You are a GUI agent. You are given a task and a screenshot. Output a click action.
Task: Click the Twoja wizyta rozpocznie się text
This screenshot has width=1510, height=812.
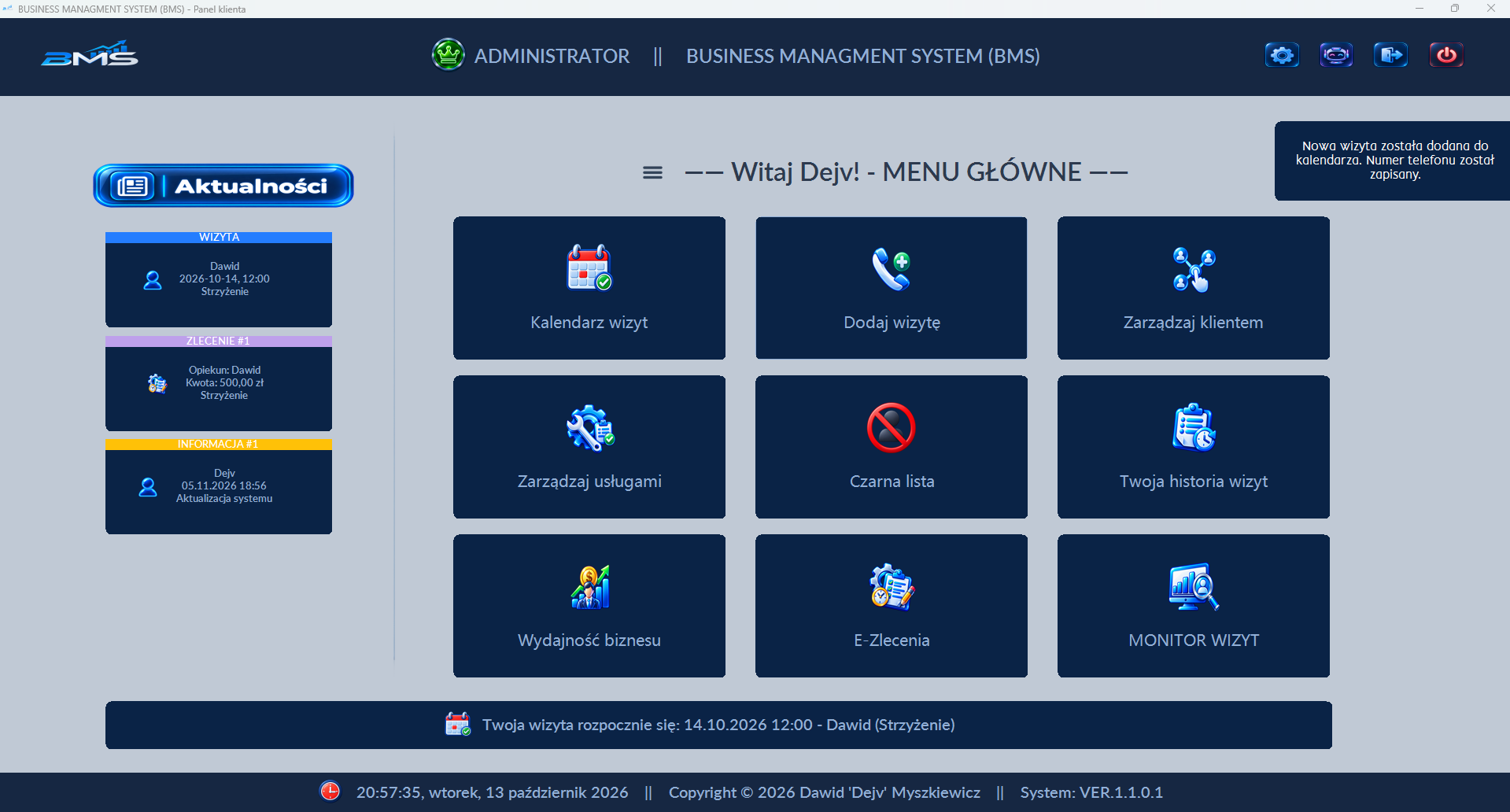[718, 725]
